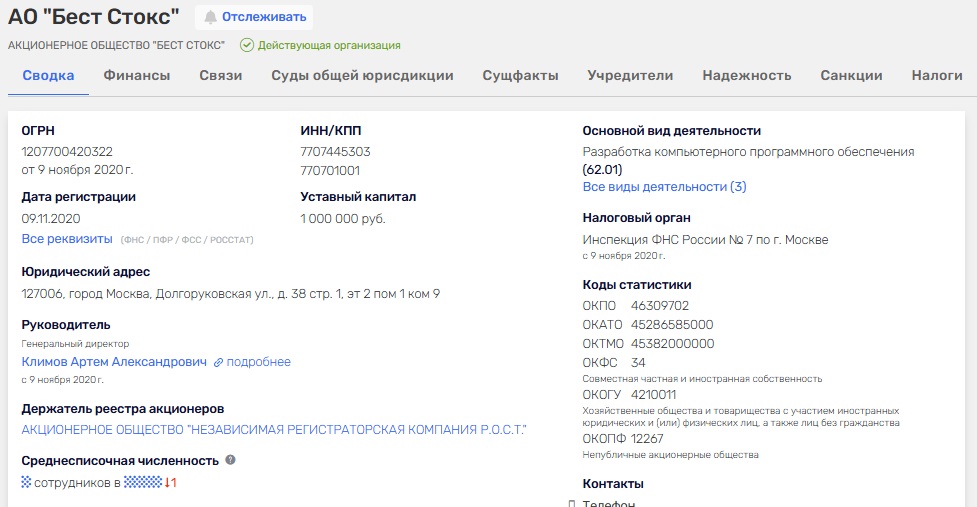This screenshot has width=977, height=507.
Task: Click the phone icon next to Телефон
Action: pos(571,503)
